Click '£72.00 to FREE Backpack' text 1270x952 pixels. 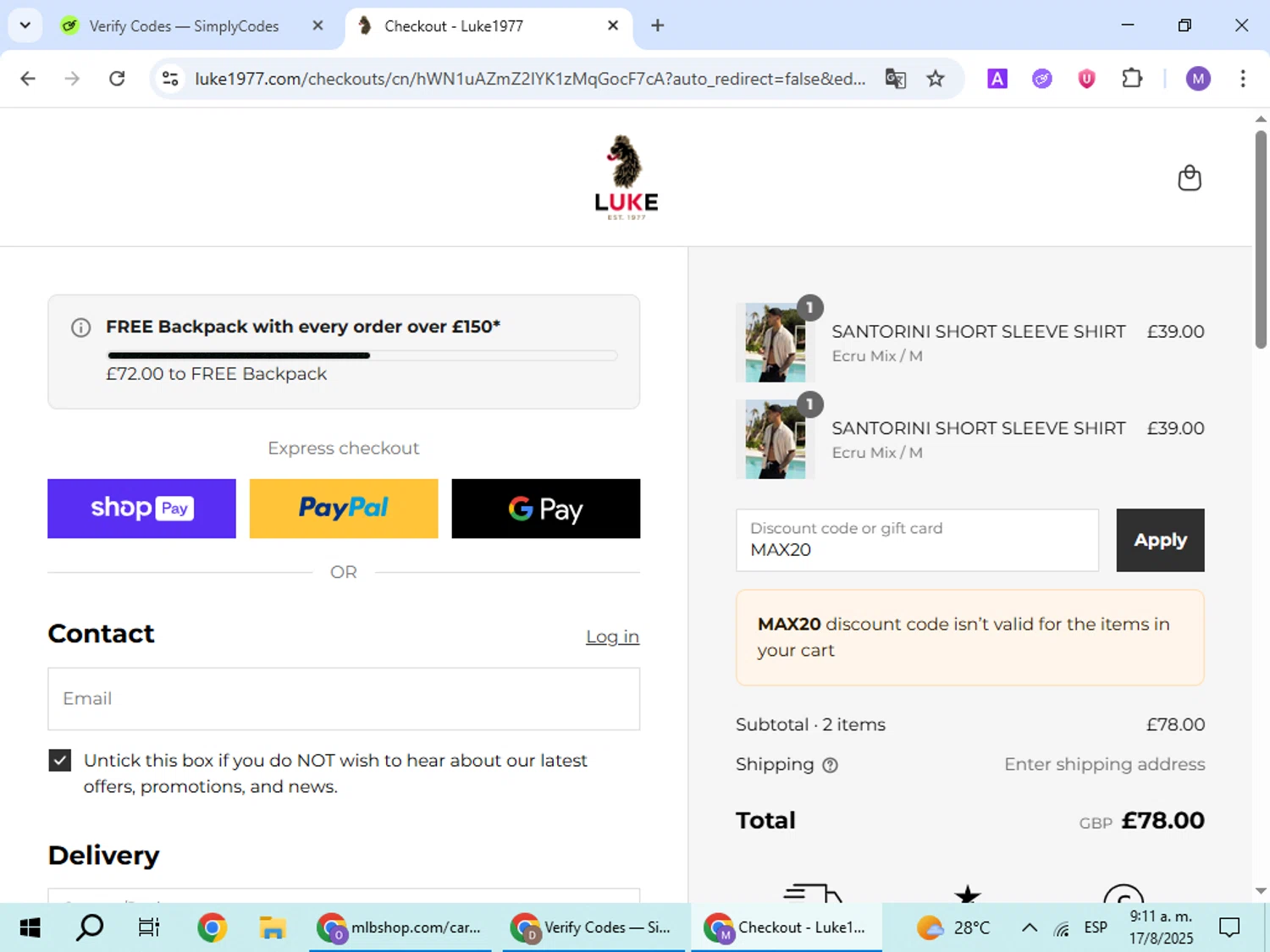[216, 374]
